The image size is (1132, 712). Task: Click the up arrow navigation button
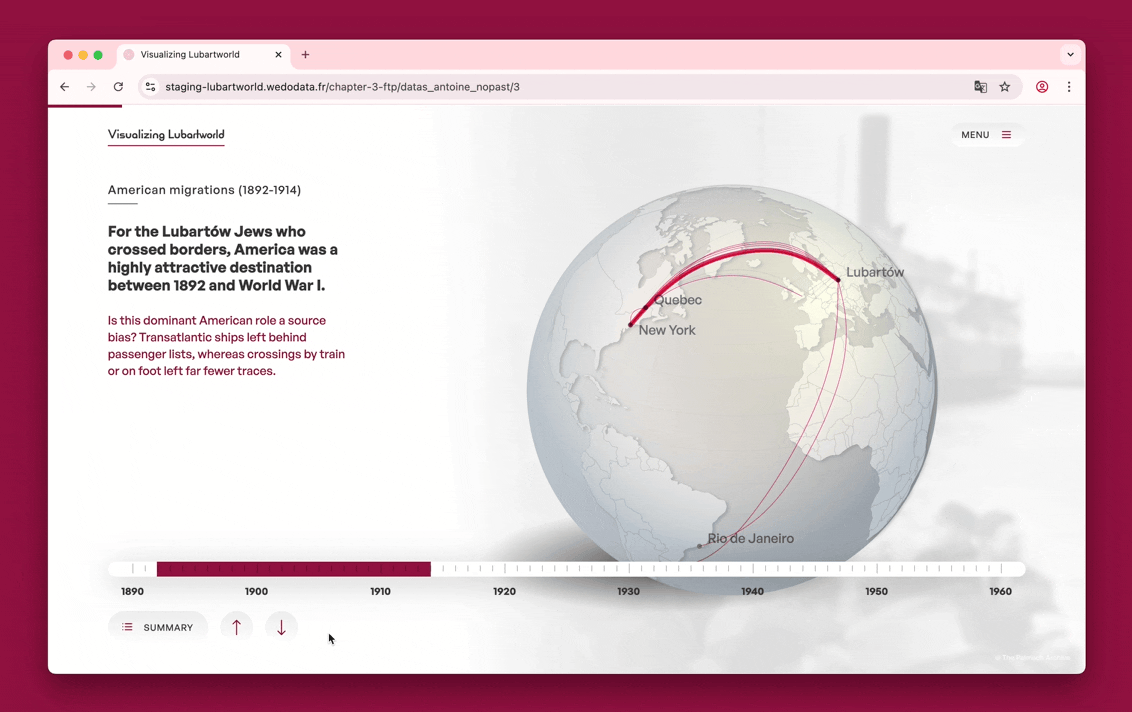[x=236, y=627]
